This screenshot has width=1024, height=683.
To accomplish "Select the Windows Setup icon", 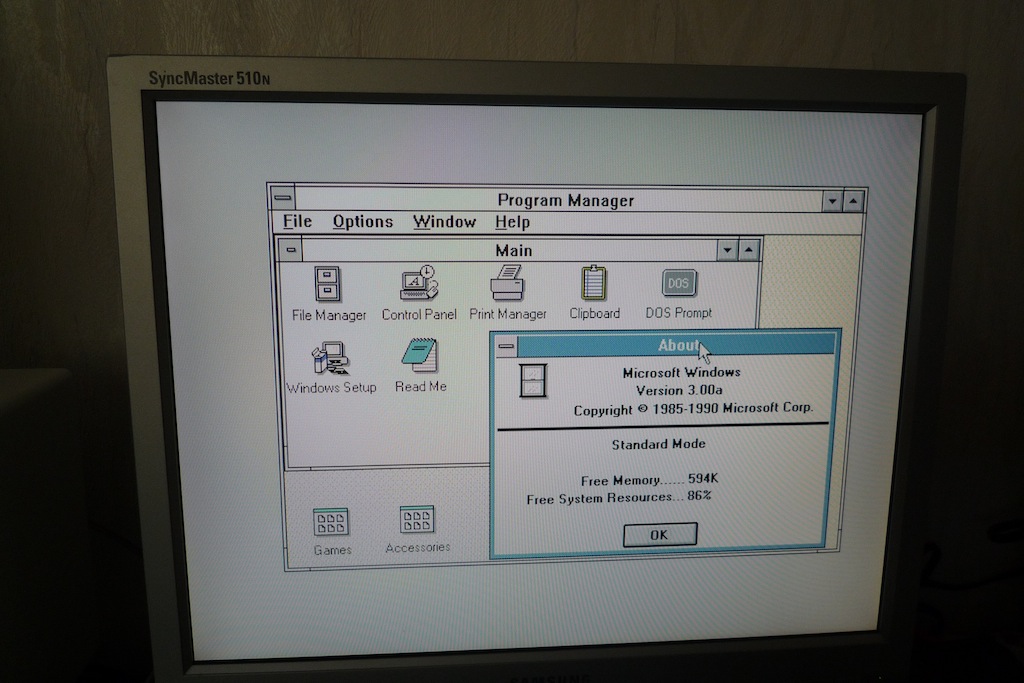I will coord(330,358).
